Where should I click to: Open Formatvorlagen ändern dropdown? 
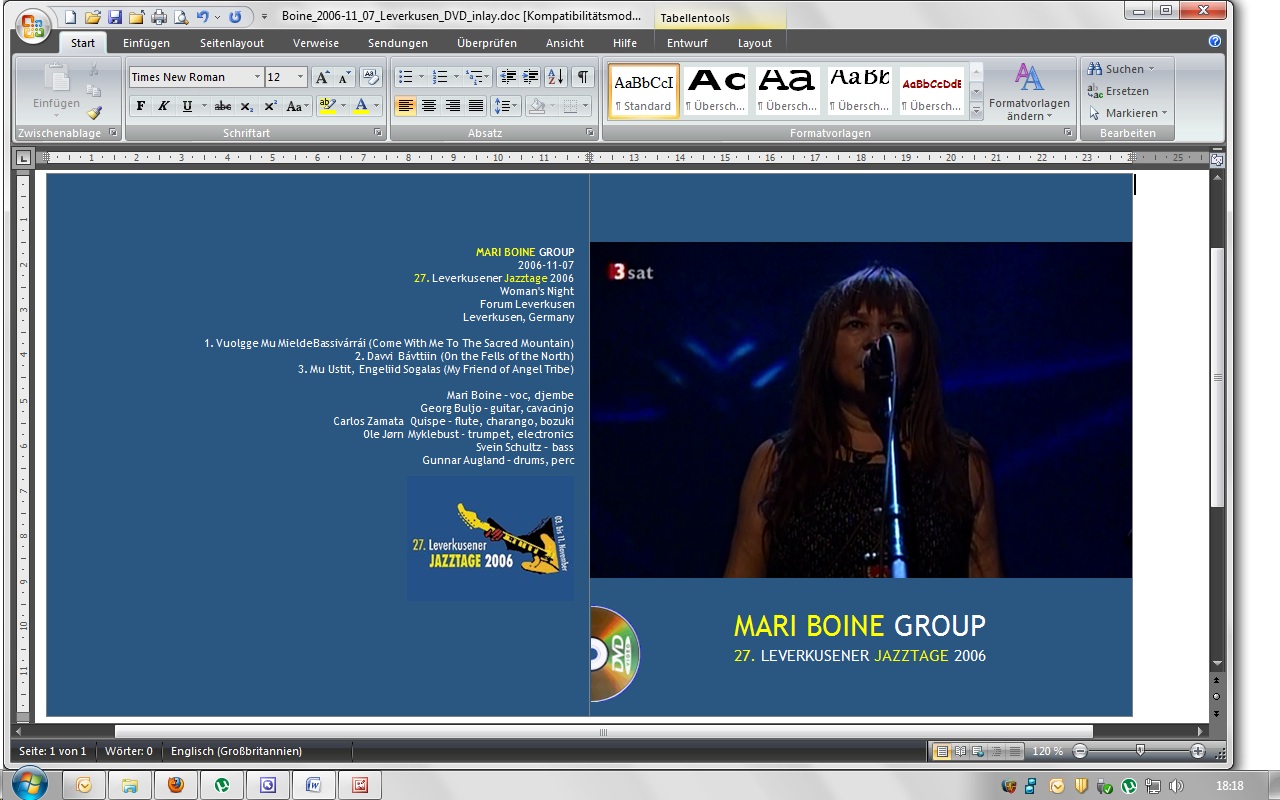point(1029,91)
